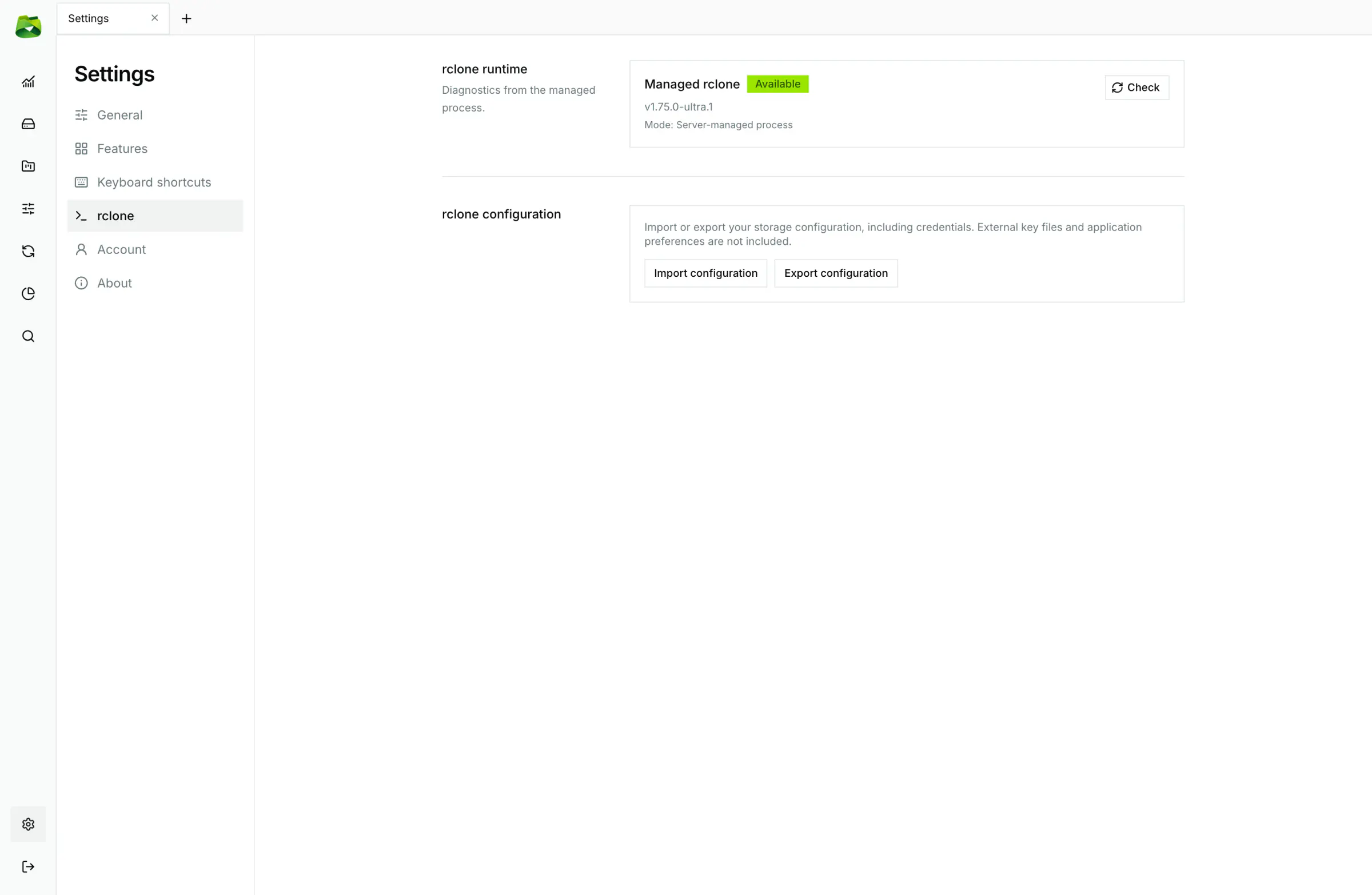Click the sliders icon in left sidebar
Image resolution: width=1372 pixels, height=895 pixels.
(28, 209)
